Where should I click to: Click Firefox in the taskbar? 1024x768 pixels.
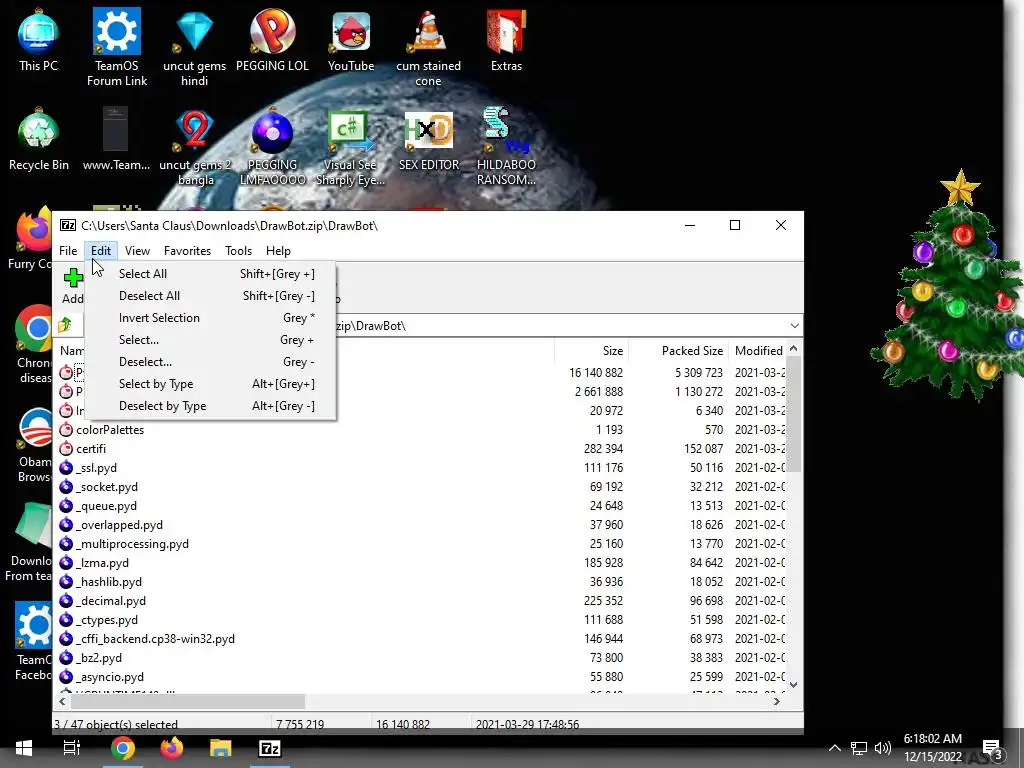point(172,748)
